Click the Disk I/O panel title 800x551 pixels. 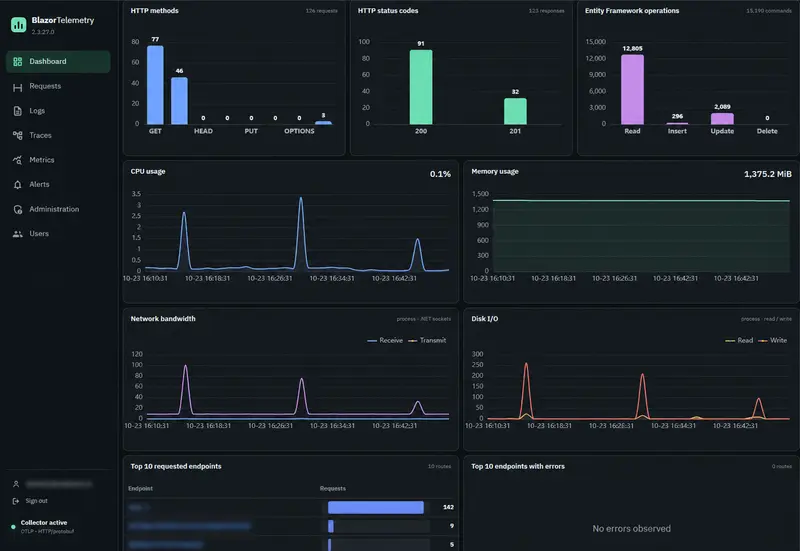485,319
